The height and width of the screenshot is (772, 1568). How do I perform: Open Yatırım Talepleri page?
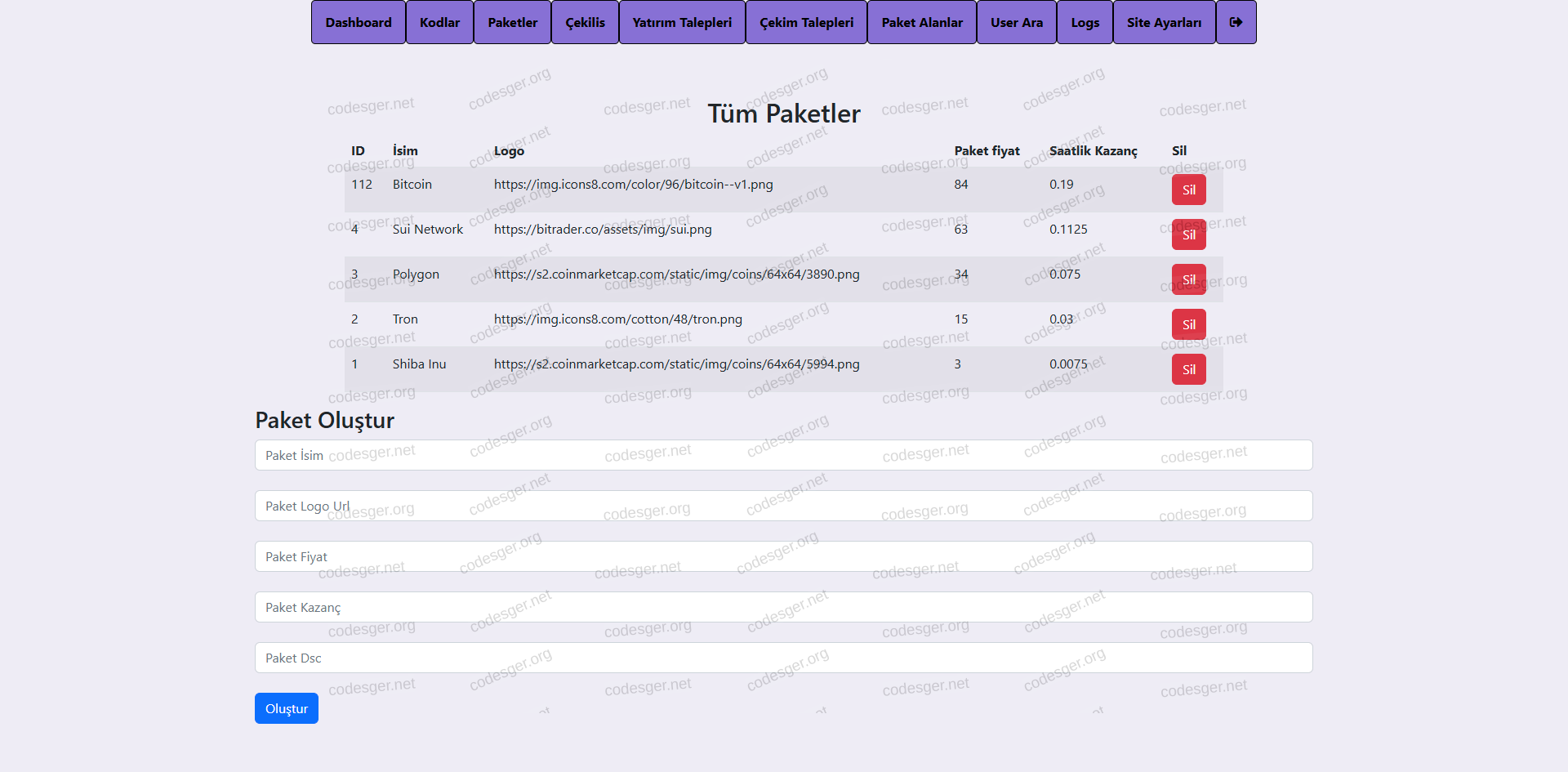(682, 22)
